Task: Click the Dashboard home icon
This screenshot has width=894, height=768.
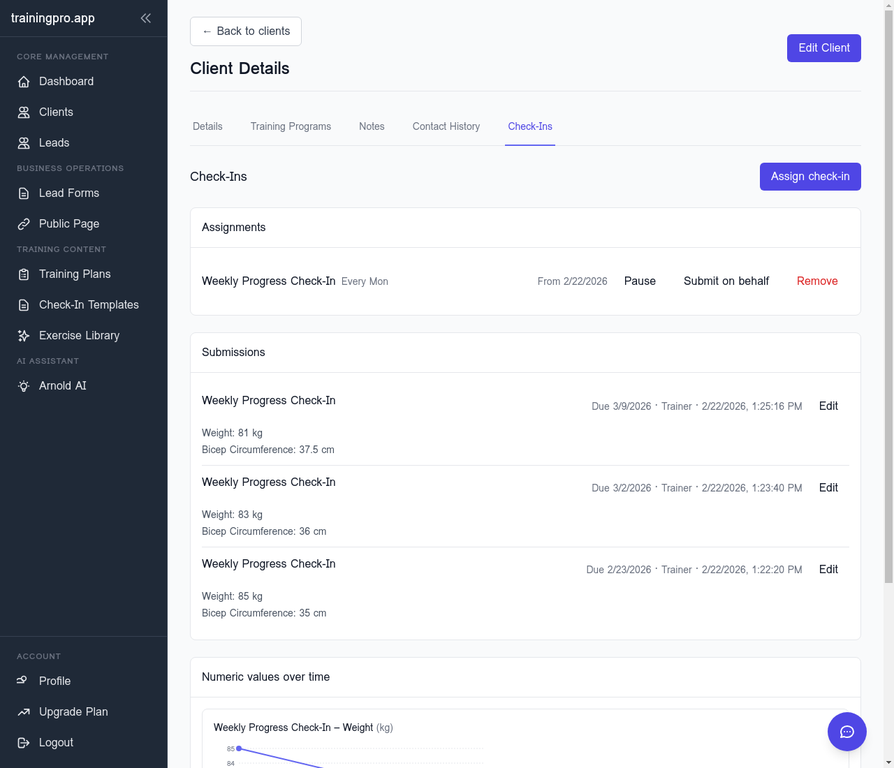Action: click(24, 82)
